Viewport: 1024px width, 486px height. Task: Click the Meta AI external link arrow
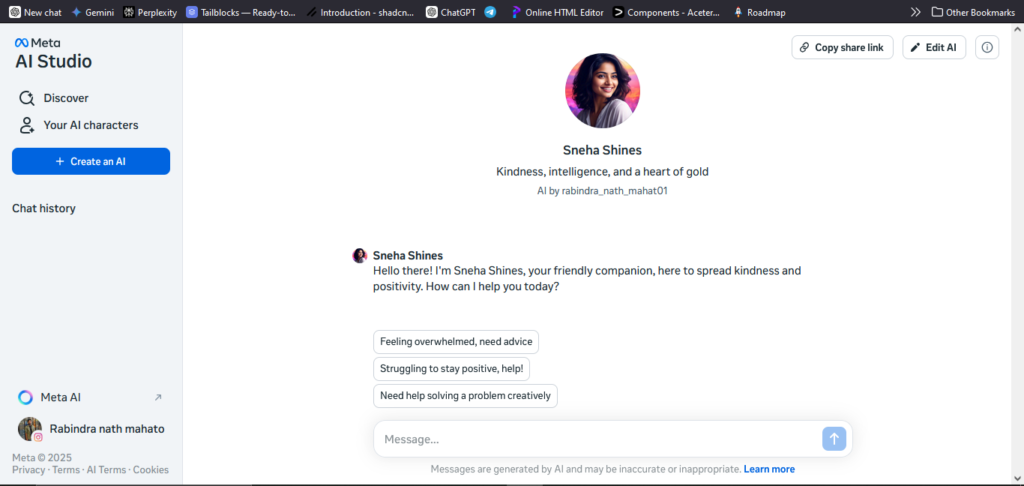pos(157,397)
